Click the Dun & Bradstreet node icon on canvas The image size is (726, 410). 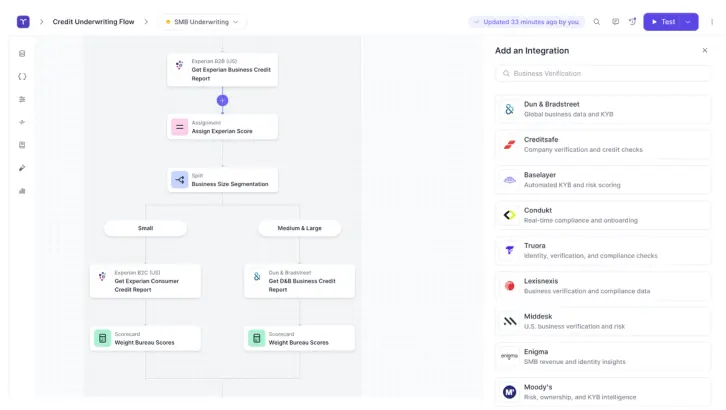[257, 277]
